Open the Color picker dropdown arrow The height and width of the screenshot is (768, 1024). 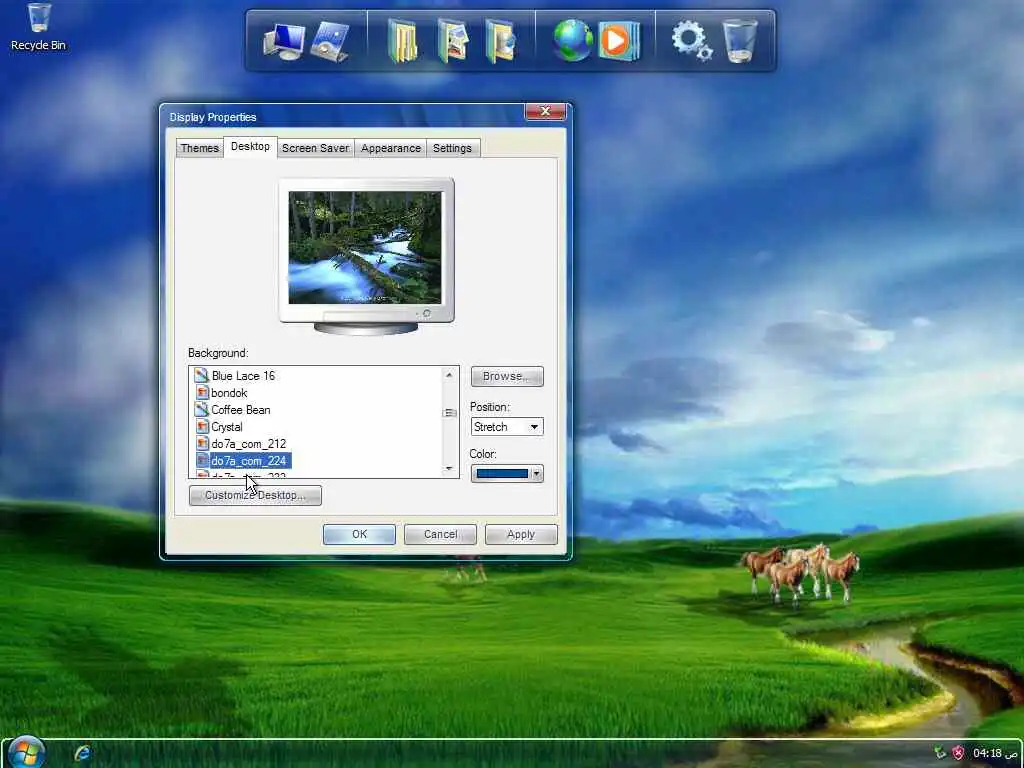tap(536, 473)
